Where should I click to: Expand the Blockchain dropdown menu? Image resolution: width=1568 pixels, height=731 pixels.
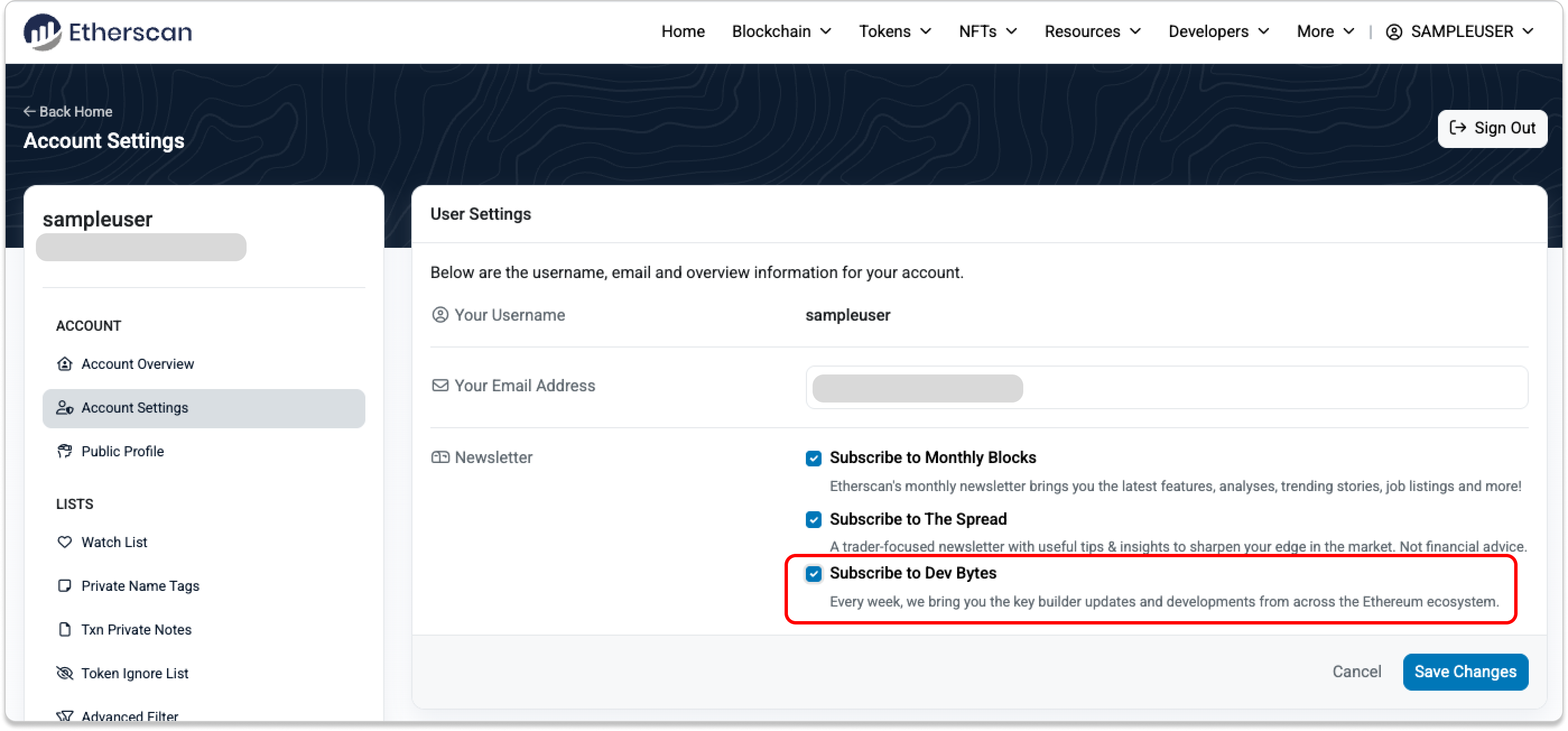click(782, 31)
